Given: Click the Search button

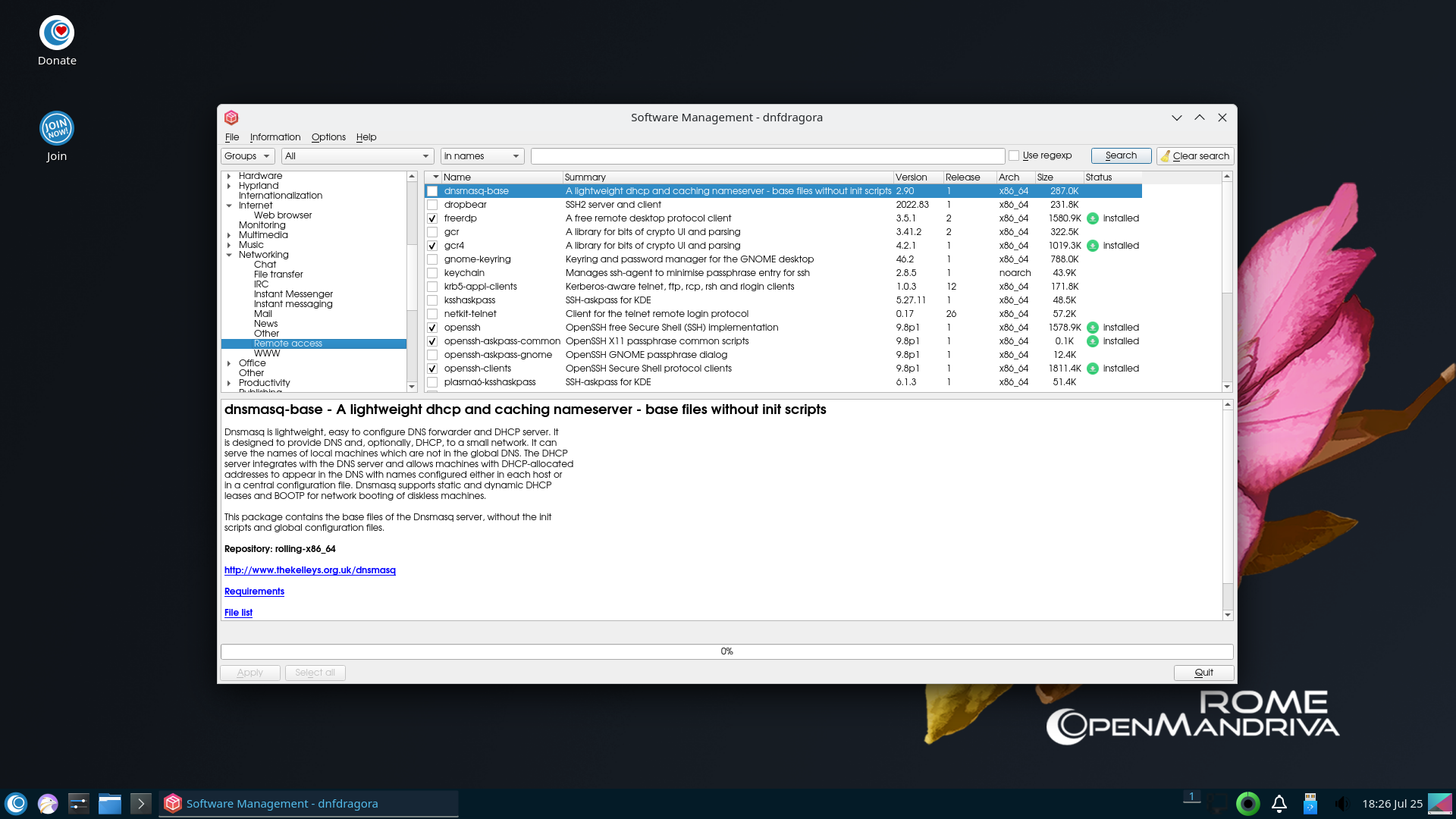Looking at the screenshot, I should 1121,155.
